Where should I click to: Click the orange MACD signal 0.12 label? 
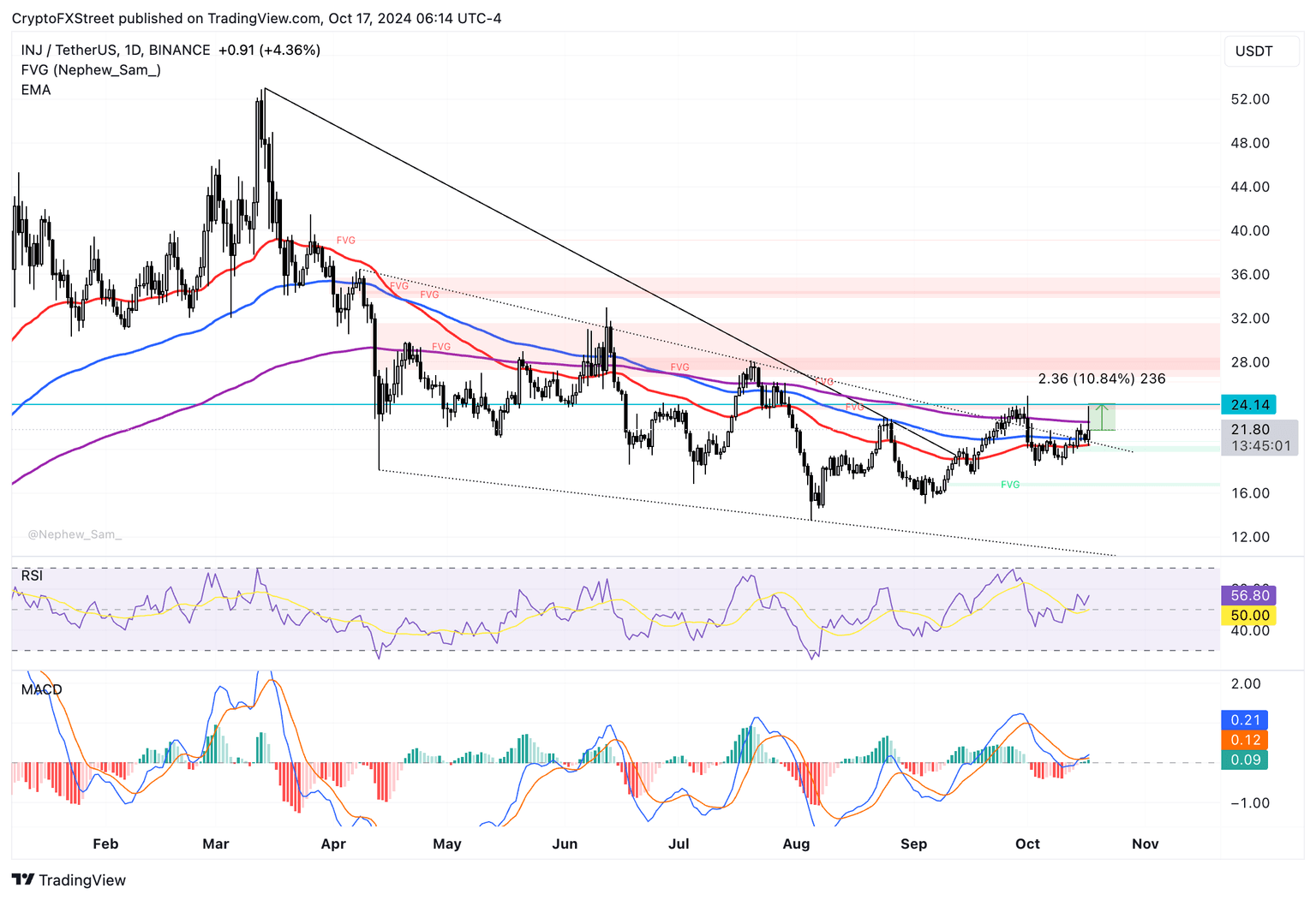[x=1245, y=740]
